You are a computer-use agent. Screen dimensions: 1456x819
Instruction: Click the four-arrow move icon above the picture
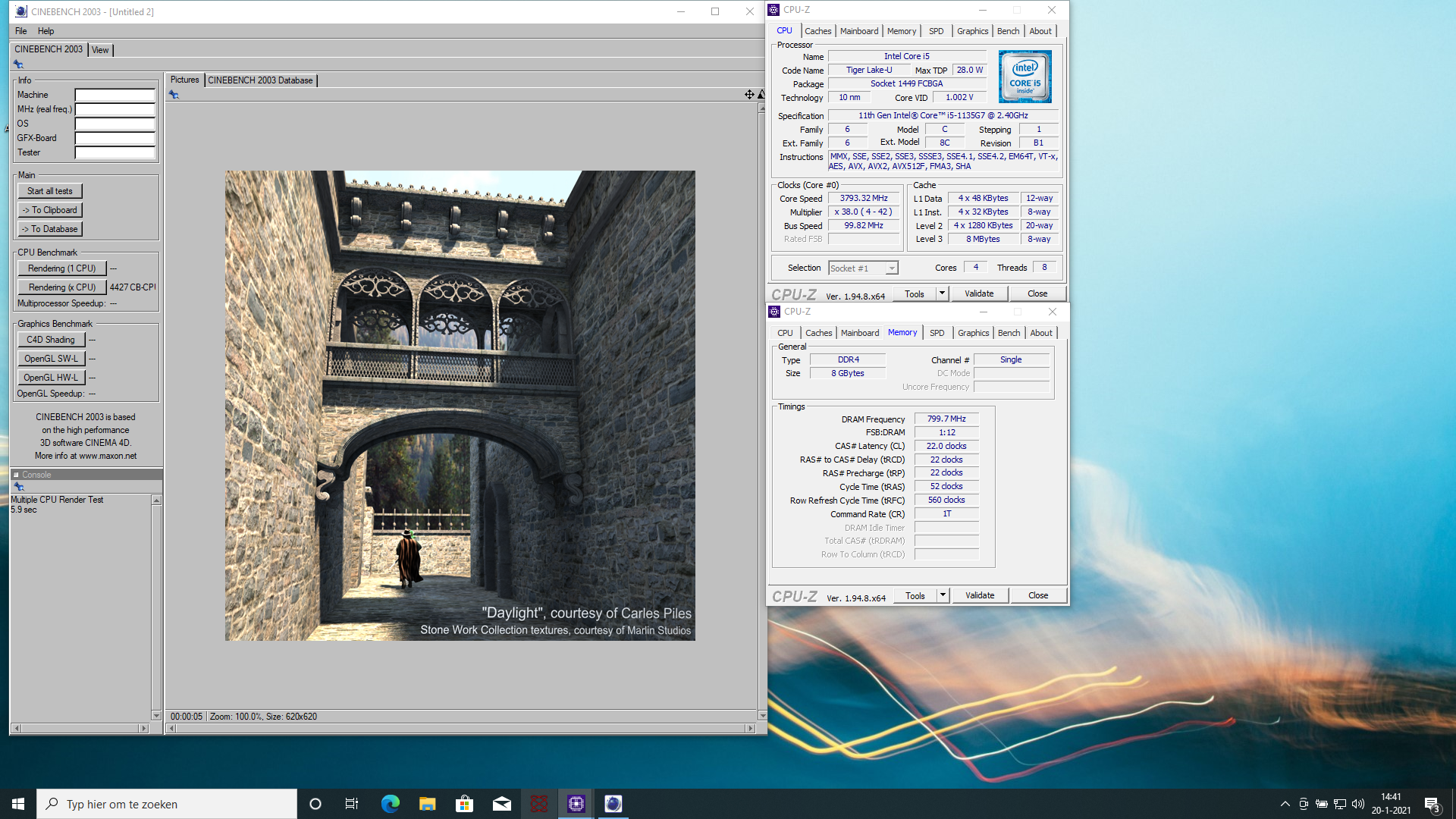click(x=749, y=94)
